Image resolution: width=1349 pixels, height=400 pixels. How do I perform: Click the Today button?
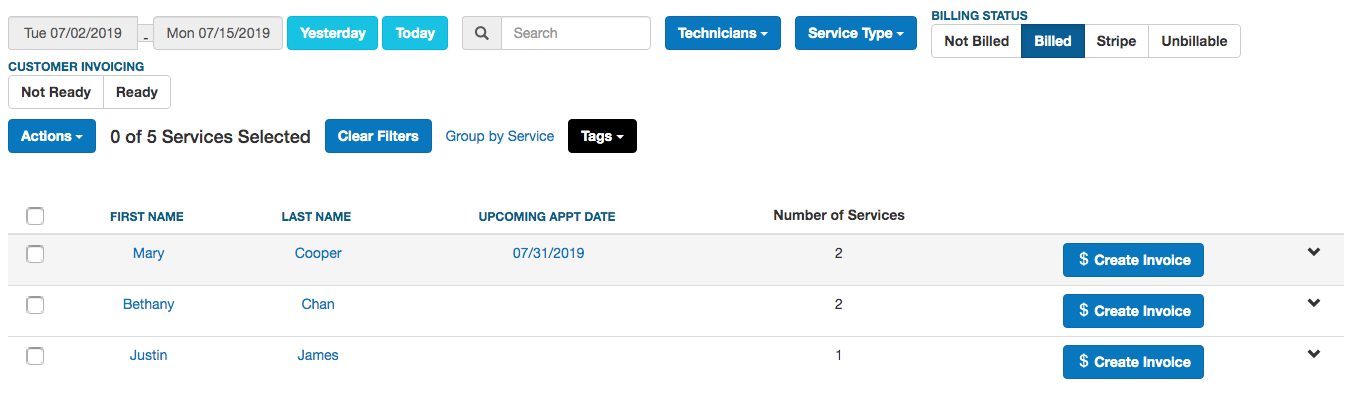point(415,33)
